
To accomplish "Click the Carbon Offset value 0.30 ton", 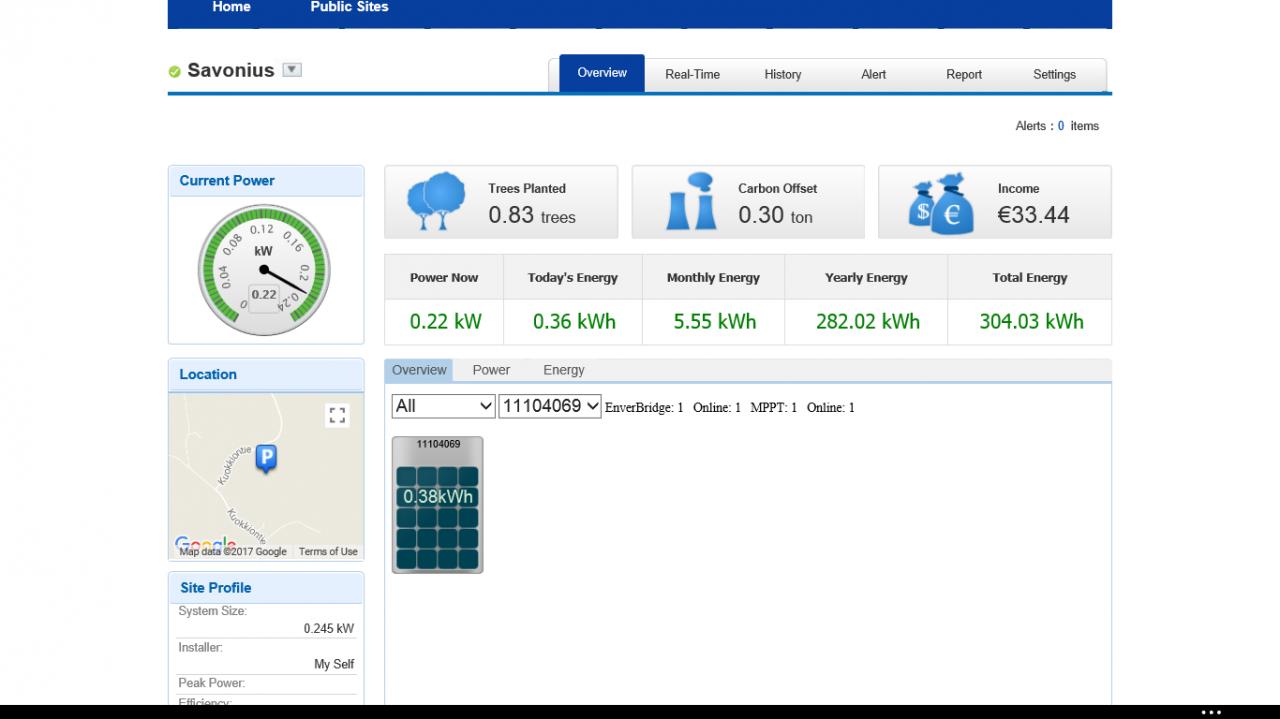I will 776,215.
